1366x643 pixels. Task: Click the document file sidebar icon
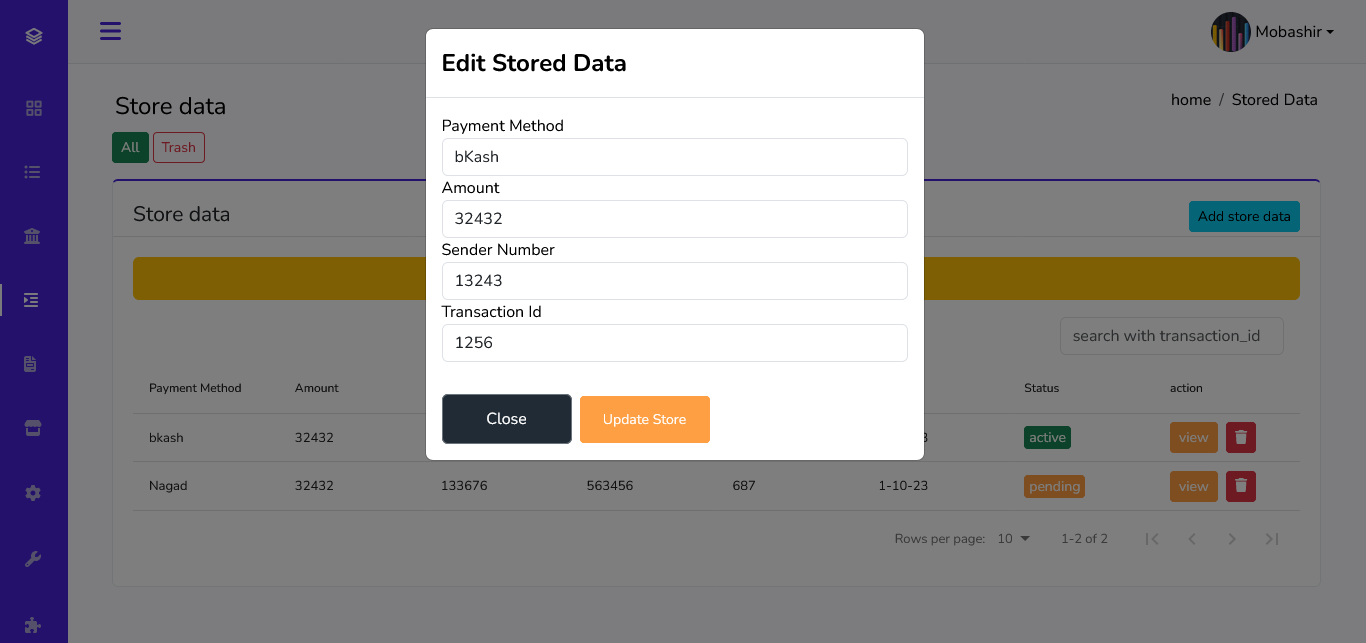(33, 364)
